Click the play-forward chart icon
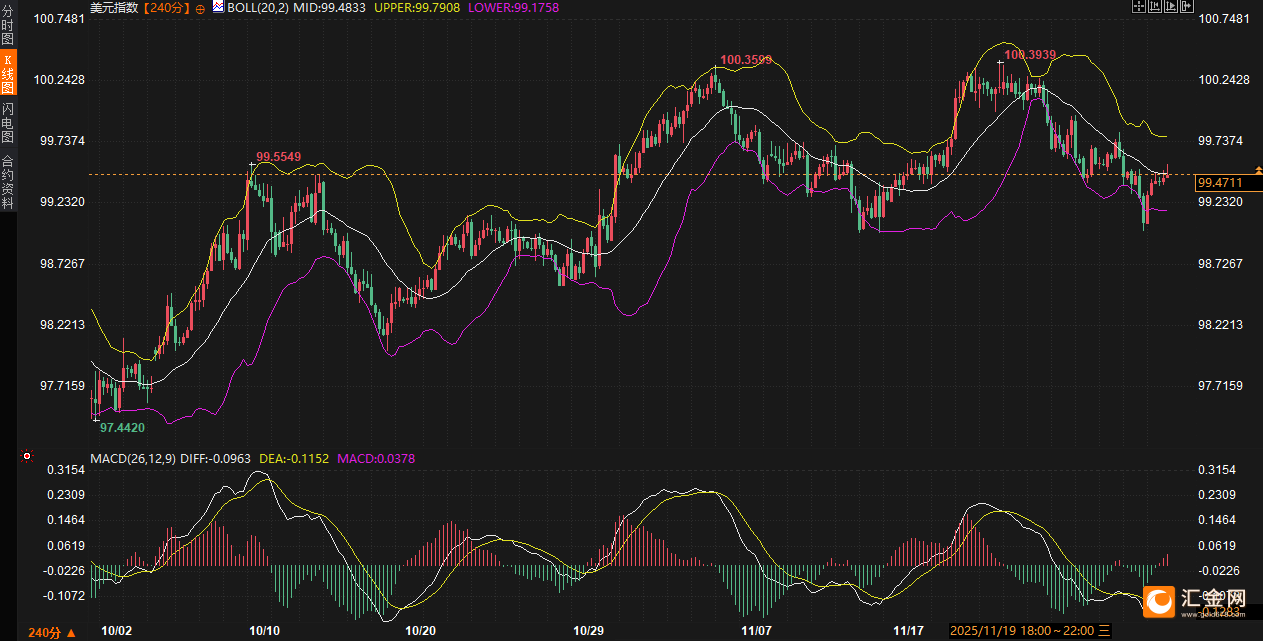The image size is (1263, 641). (x=1173, y=7)
